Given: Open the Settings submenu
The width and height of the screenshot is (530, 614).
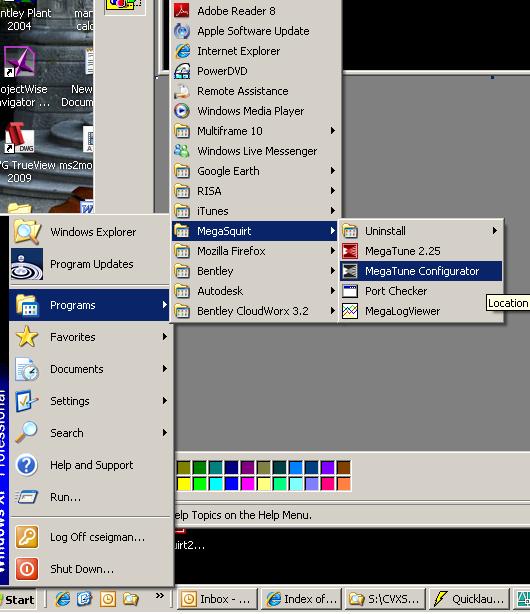Looking at the screenshot, I should tap(90, 401).
